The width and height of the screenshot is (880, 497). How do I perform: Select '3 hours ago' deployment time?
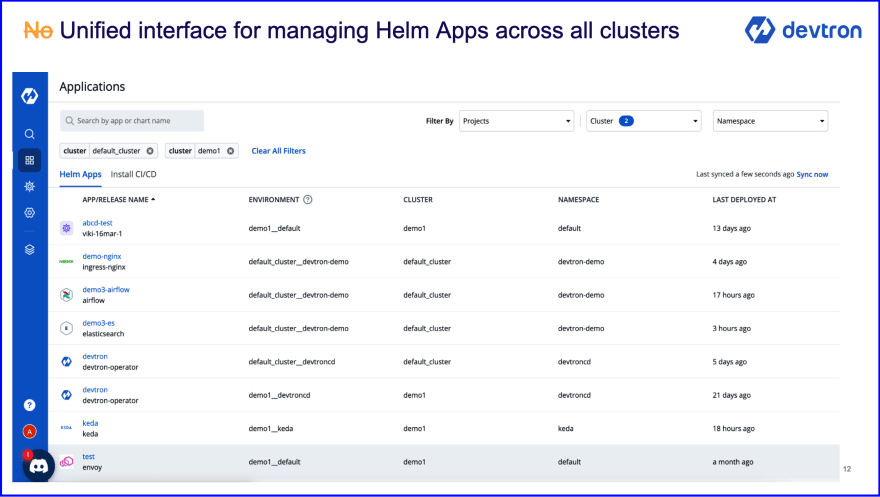coord(731,329)
